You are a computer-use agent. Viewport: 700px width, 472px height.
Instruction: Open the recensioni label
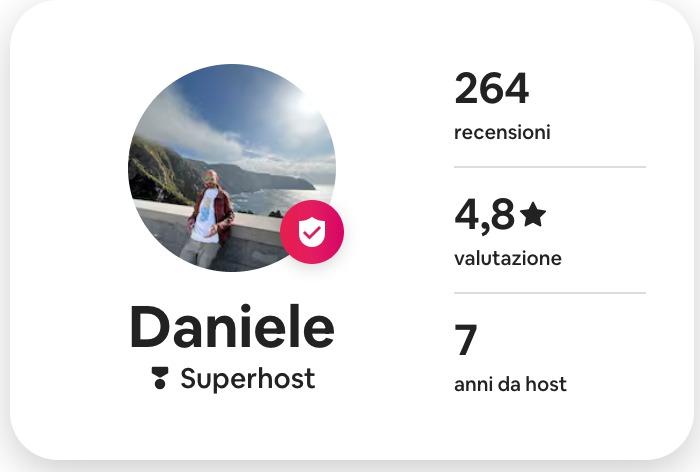click(x=502, y=133)
